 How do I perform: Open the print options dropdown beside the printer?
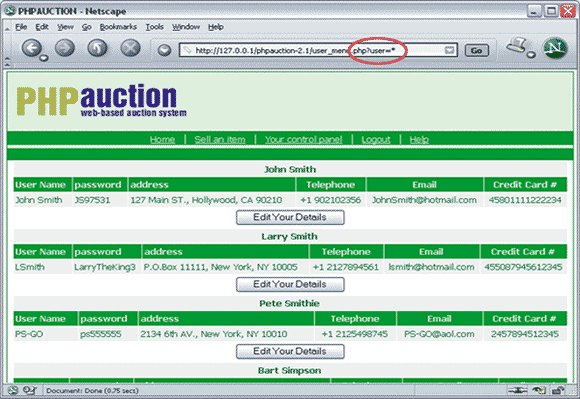coord(531,55)
